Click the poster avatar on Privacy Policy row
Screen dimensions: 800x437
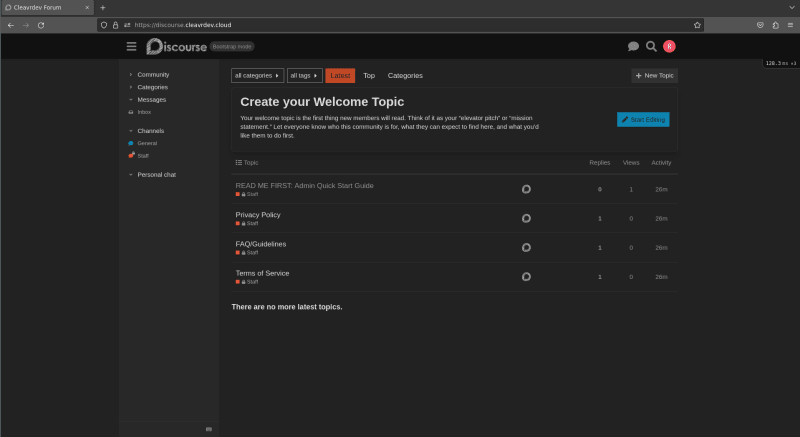click(x=526, y=218)
